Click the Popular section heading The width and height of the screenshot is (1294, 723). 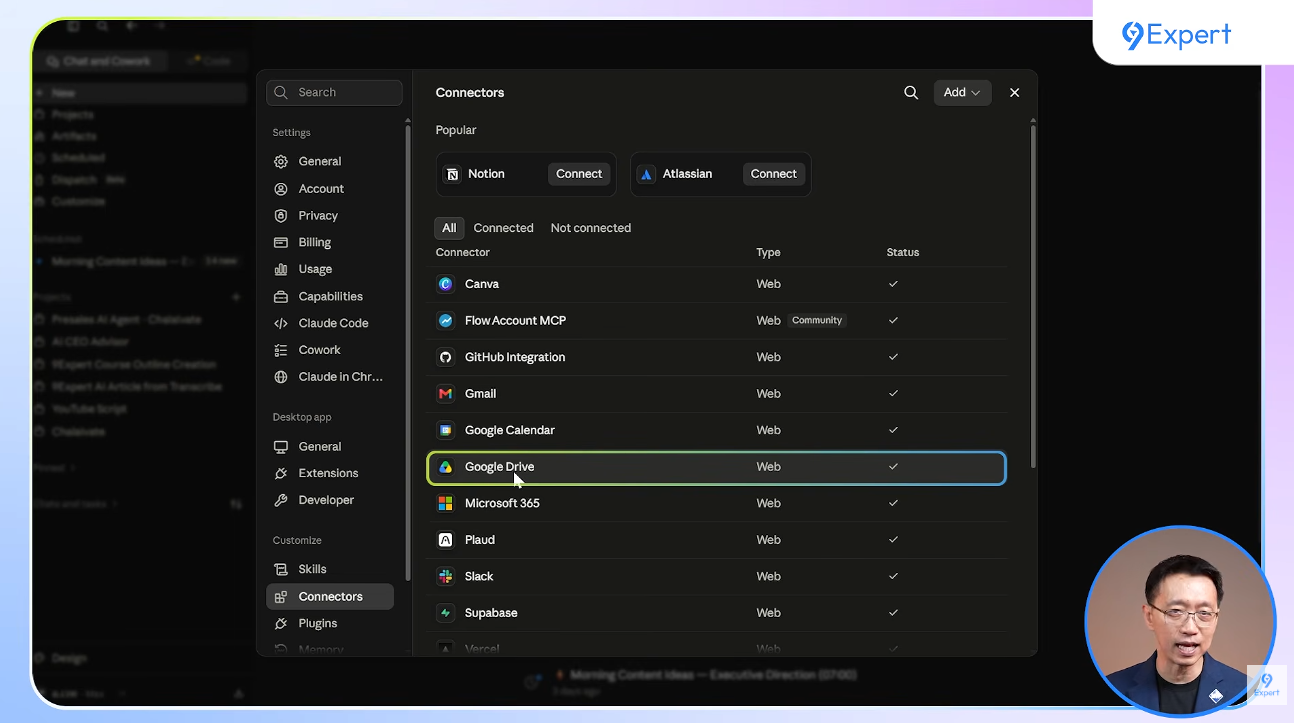click(456, 130)
